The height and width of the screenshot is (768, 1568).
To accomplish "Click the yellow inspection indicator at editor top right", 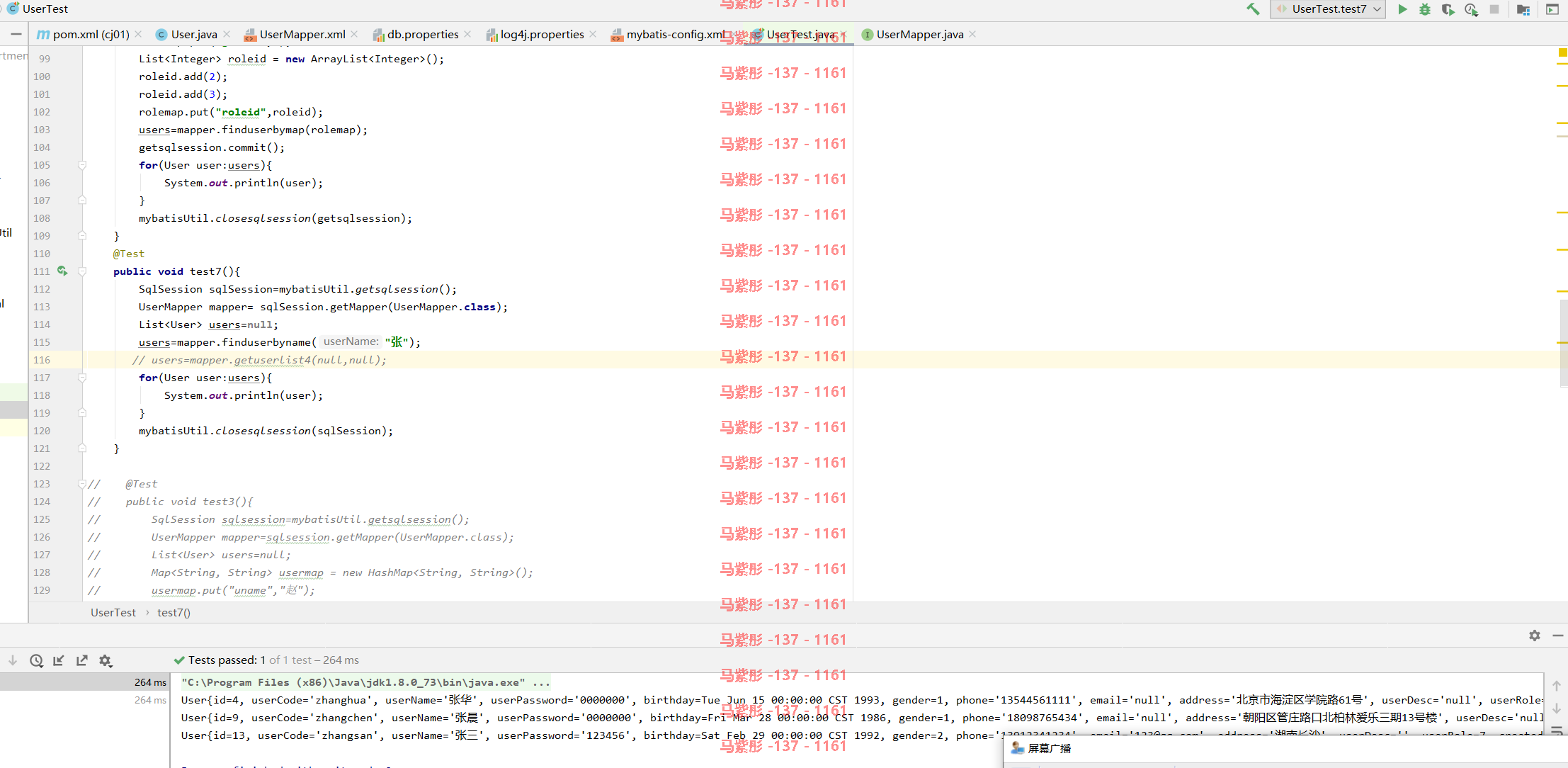I will (x=1562, y=52).
